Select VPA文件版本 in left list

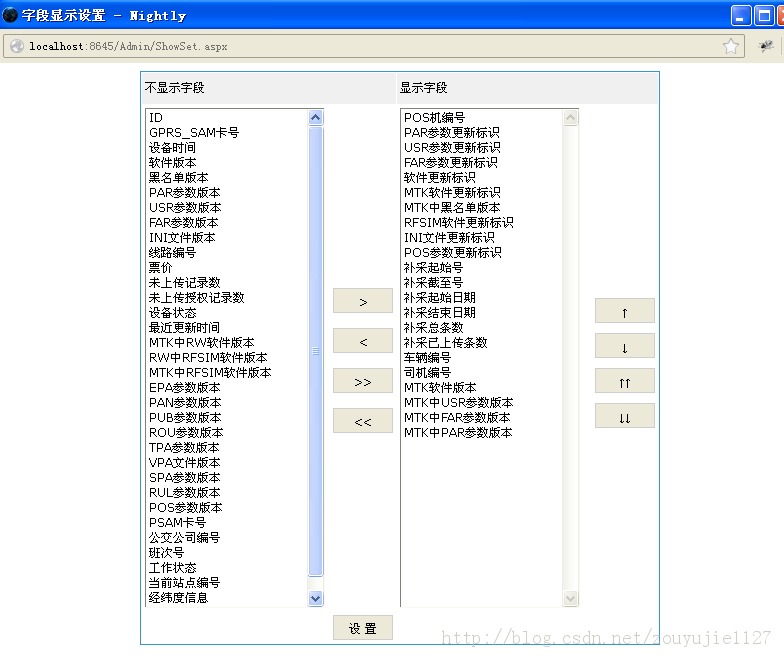[x=228, y=462]
